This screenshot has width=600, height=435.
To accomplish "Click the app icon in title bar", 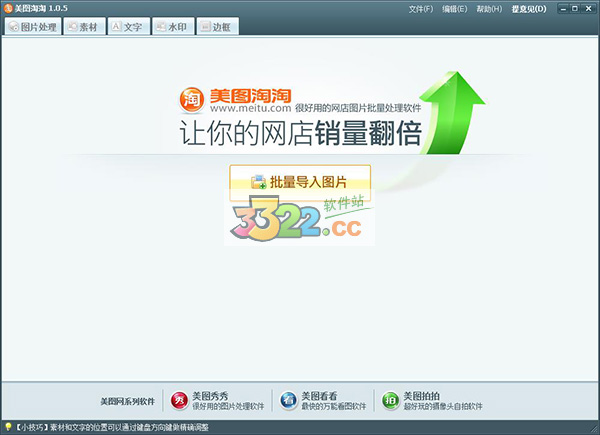I will [8, 8].
